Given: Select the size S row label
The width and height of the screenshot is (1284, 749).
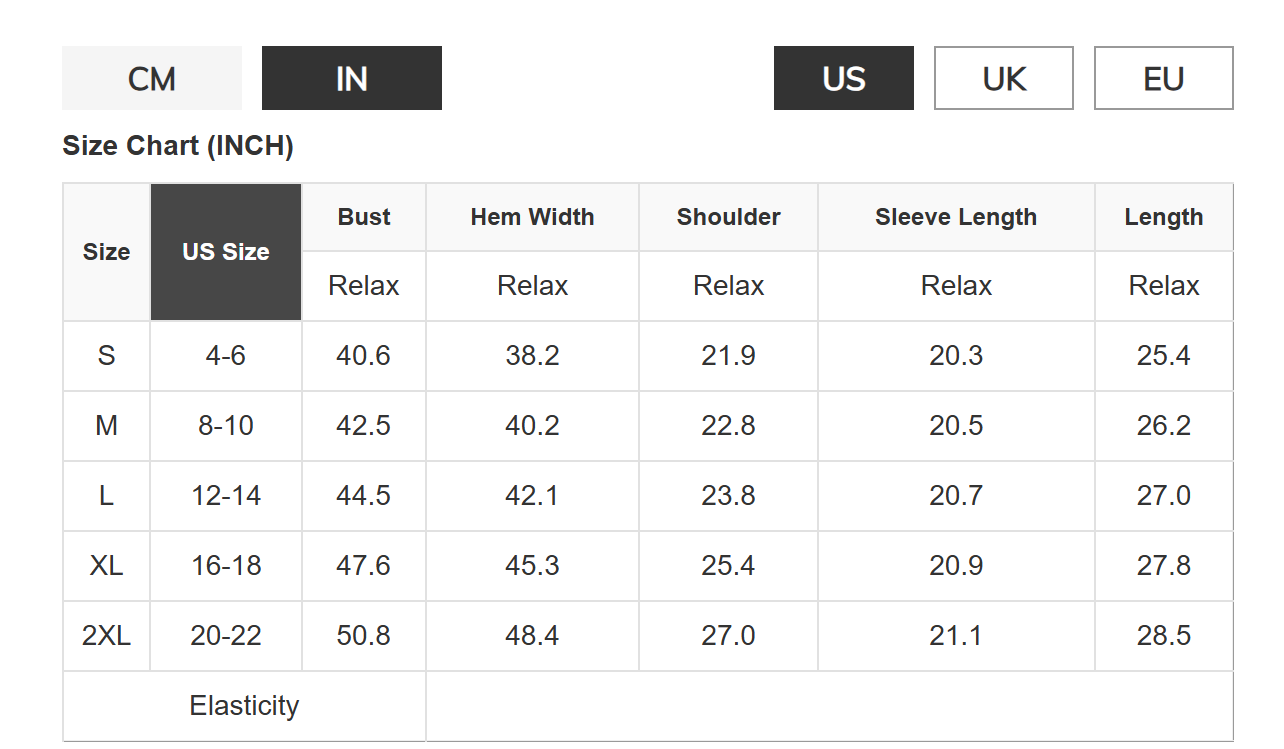Looking at the screenshot, I should click(106, 356).
